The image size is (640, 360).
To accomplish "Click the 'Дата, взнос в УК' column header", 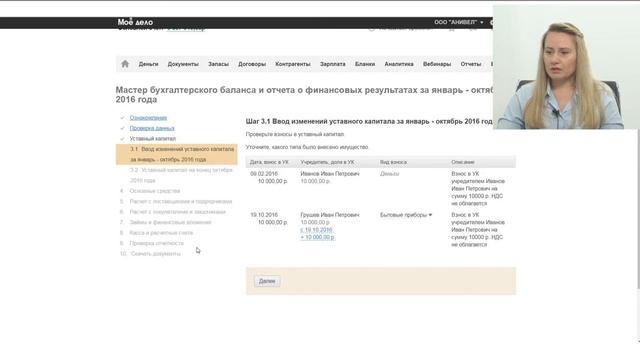I will coord(269,162).
